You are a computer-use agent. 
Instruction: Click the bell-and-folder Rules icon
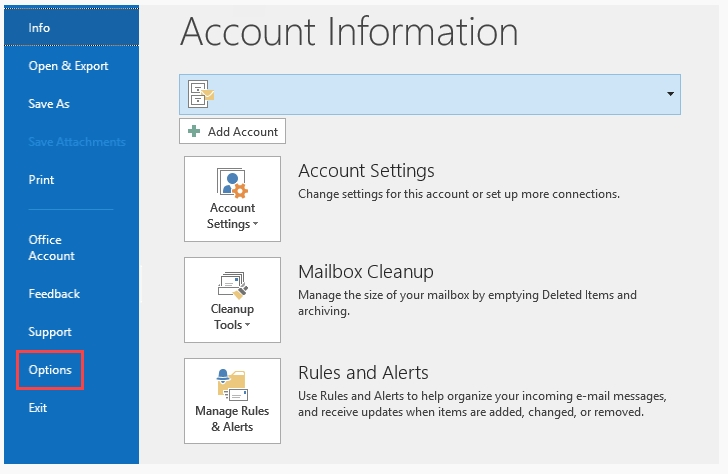(x=232, y=385)
